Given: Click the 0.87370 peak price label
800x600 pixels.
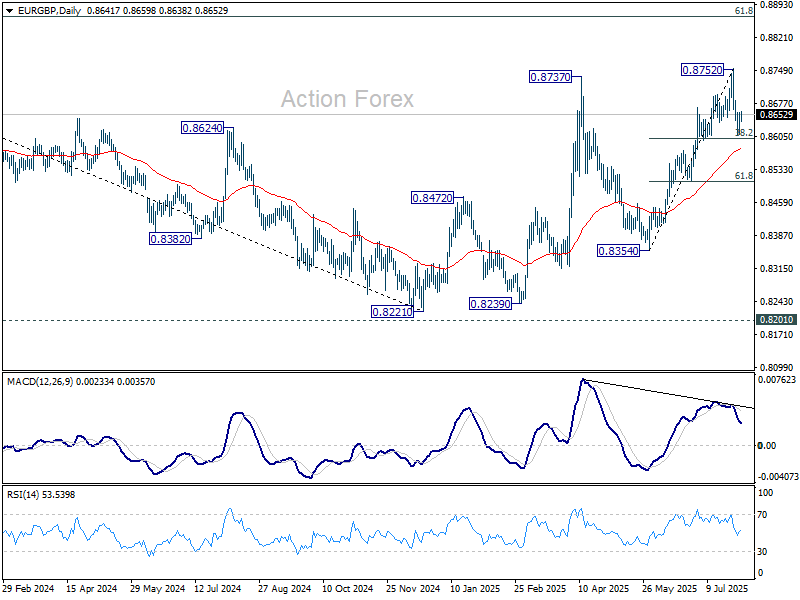Looking at the screenshot, I should coord(551,77).
